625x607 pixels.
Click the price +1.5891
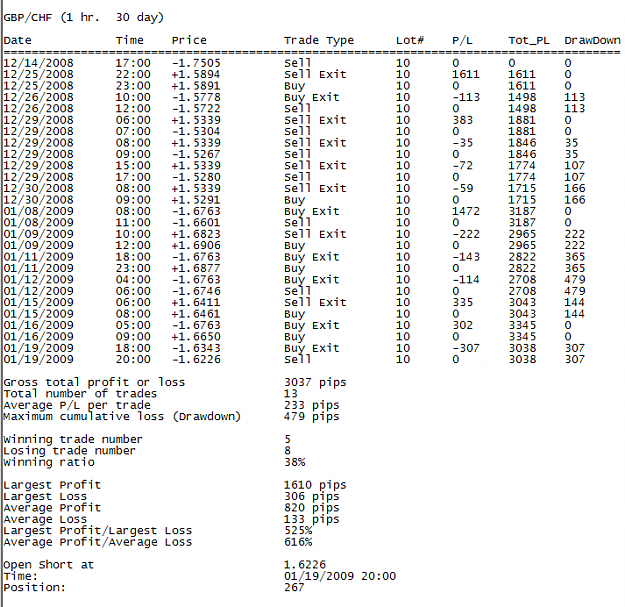pyautogui.click(x=196, y=86)
